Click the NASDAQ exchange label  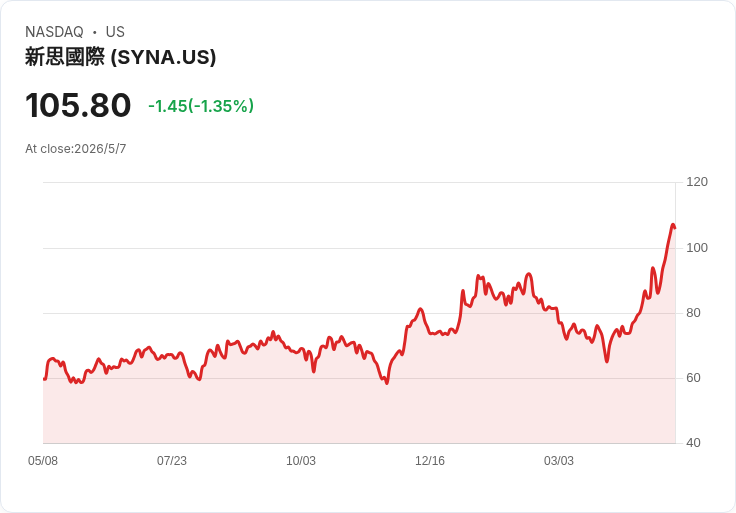[x=54, y=32]
